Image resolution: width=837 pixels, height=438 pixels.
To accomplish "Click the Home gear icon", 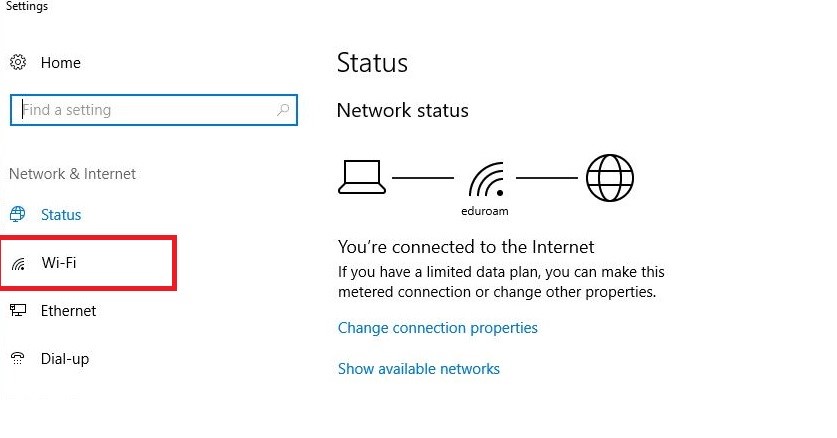I will click(18, 63).
